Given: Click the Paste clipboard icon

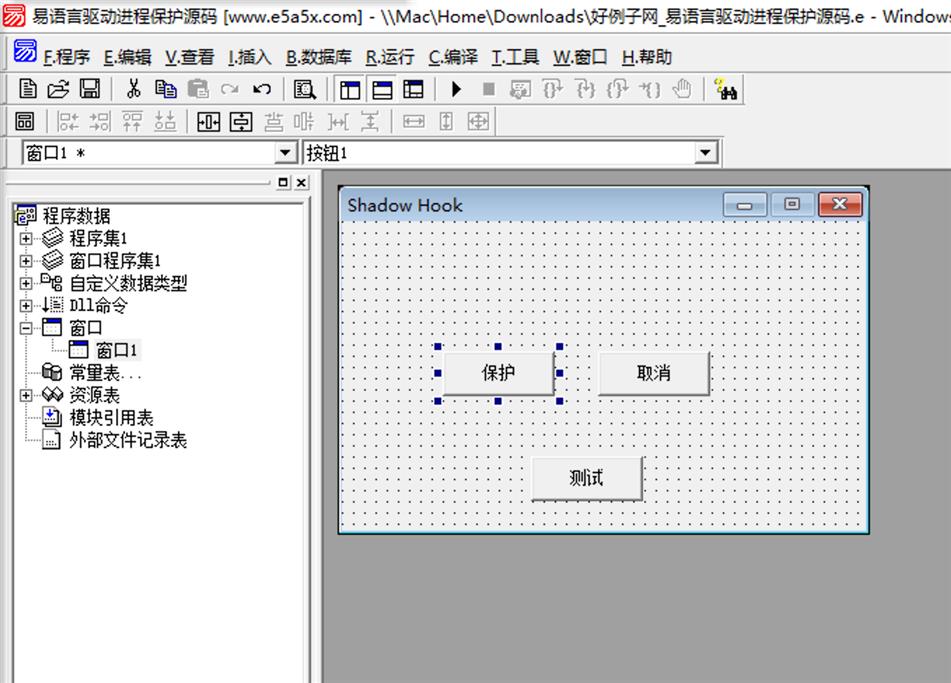Looking at the screenshot, I should [198, 89].
